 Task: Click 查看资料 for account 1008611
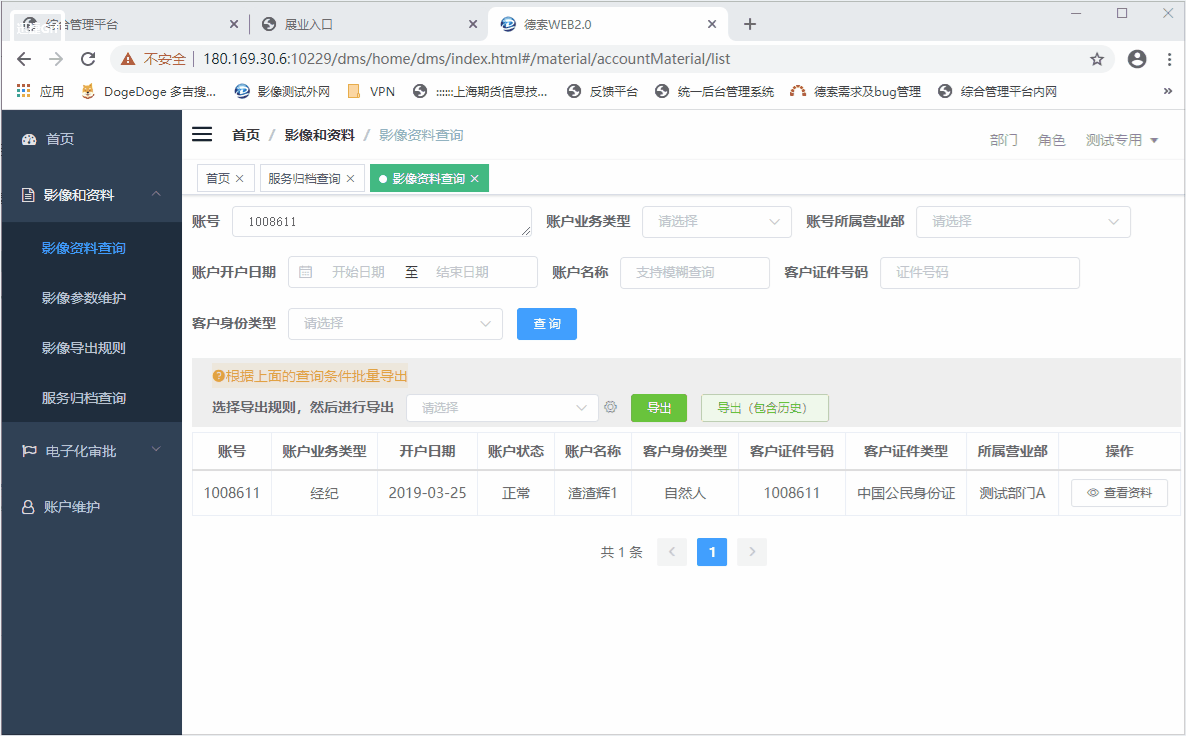tap(1119, 492)
